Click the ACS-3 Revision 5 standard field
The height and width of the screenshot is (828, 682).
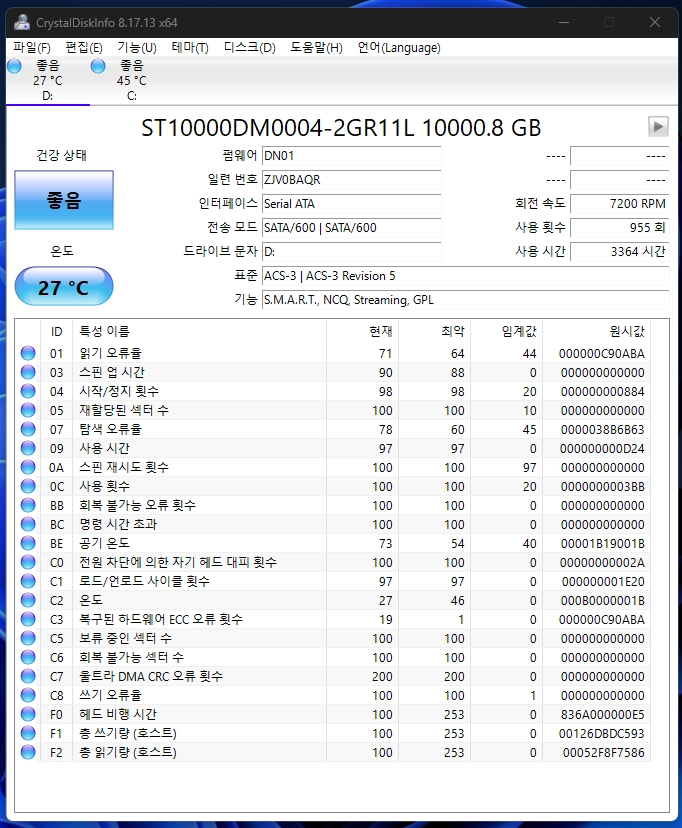tap(466, 276)
